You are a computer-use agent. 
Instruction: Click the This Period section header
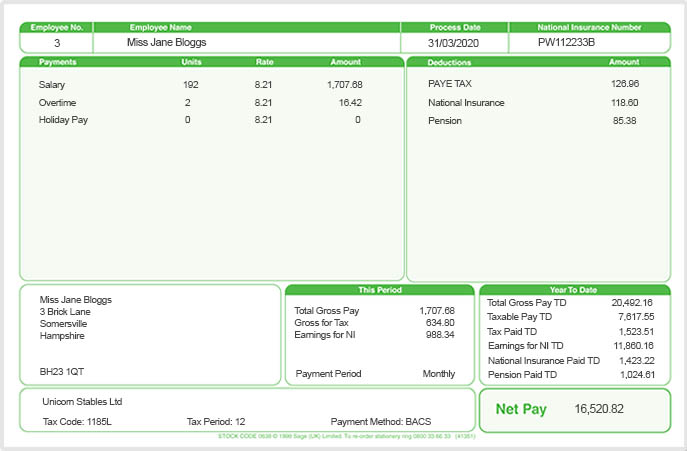pos(379,290)
